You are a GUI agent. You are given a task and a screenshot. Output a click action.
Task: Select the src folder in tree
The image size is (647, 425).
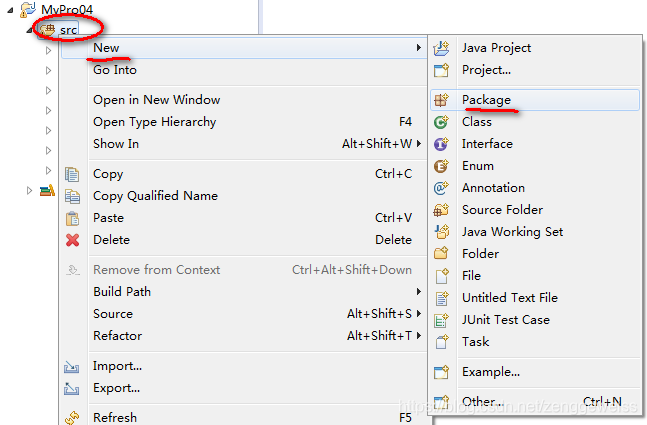click(68, 30)
